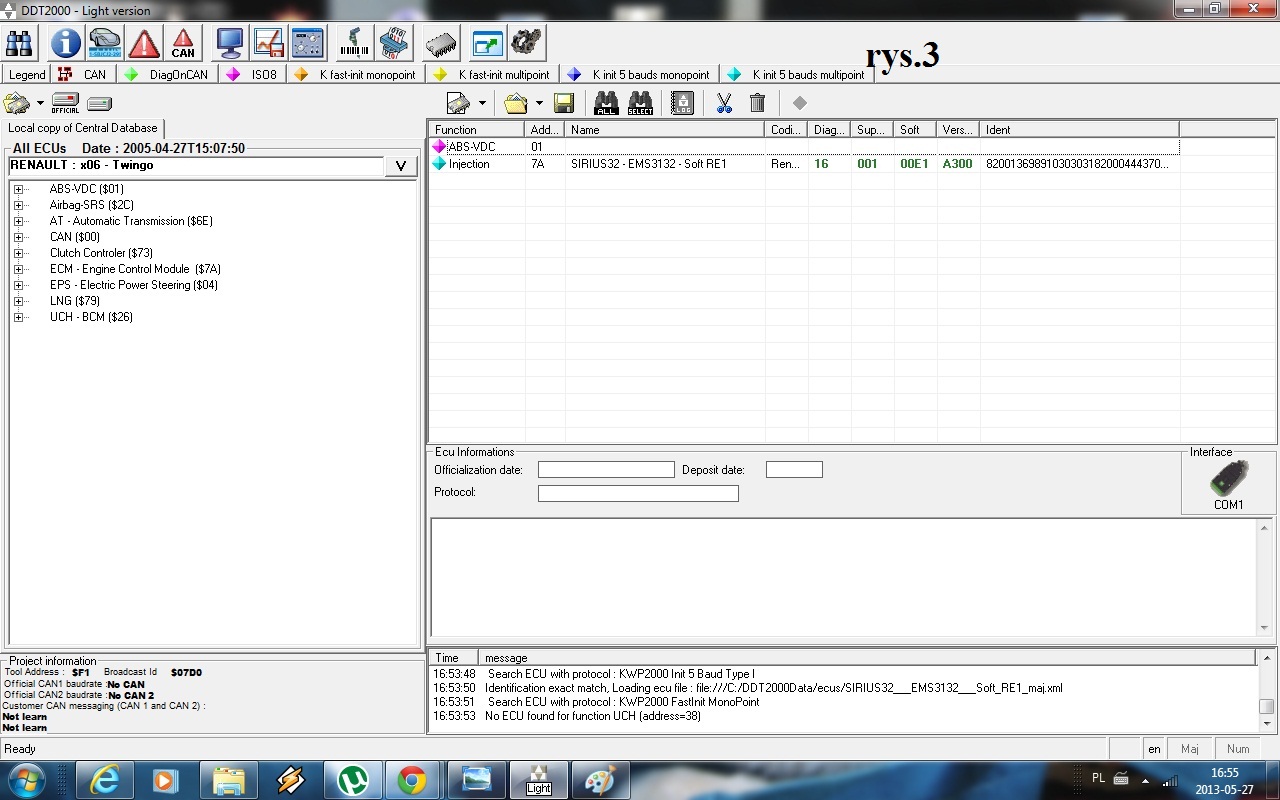Open dropdown arrow next to folder icon
Viewport: 1280px width, 800px height.
tap(539, 103)
